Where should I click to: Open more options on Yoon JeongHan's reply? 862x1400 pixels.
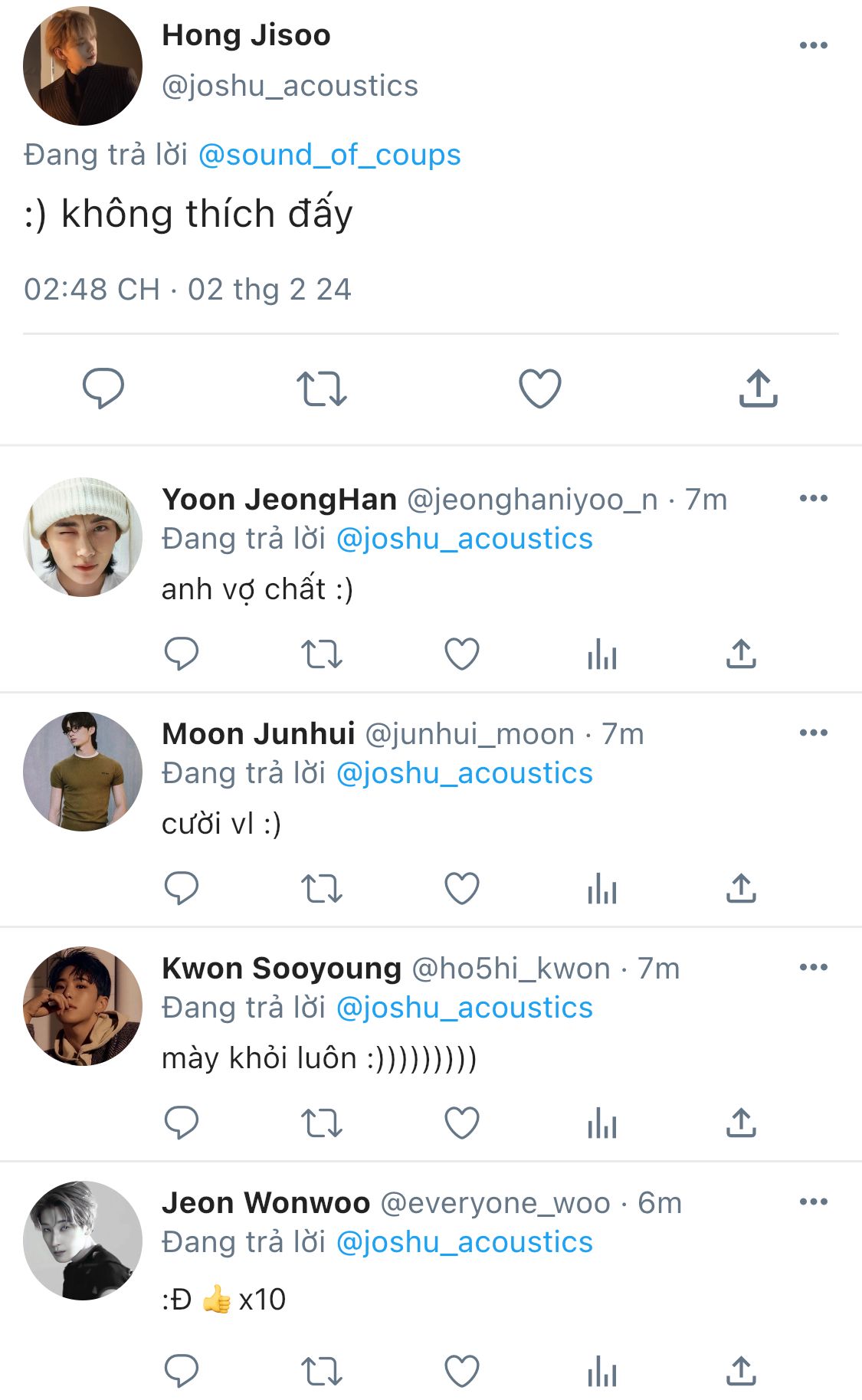pyautogui.click(x=813, y=498)
